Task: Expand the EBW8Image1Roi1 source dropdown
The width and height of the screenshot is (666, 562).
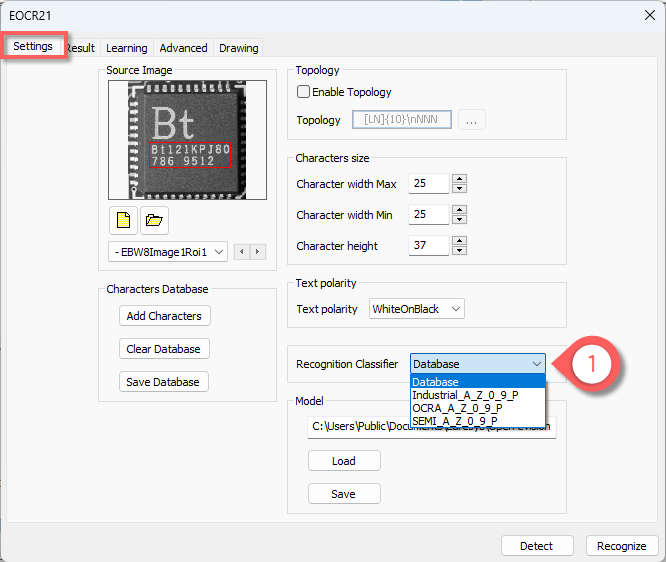Action: [x=168, y=251]
